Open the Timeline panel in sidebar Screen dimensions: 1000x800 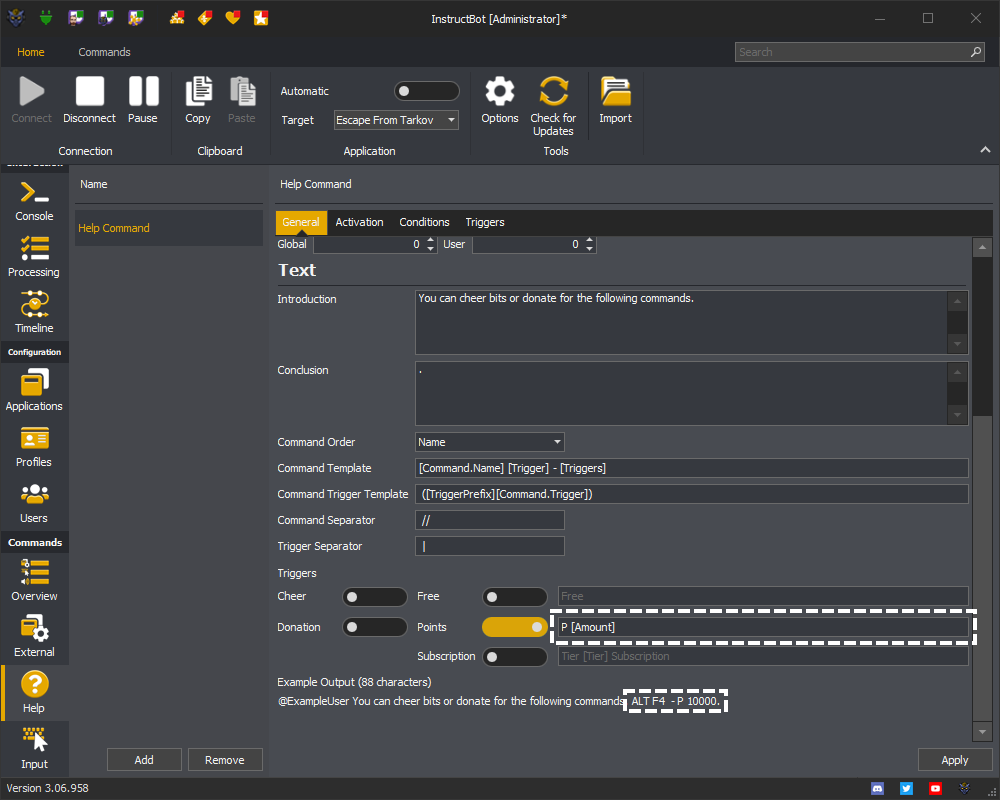34,313
